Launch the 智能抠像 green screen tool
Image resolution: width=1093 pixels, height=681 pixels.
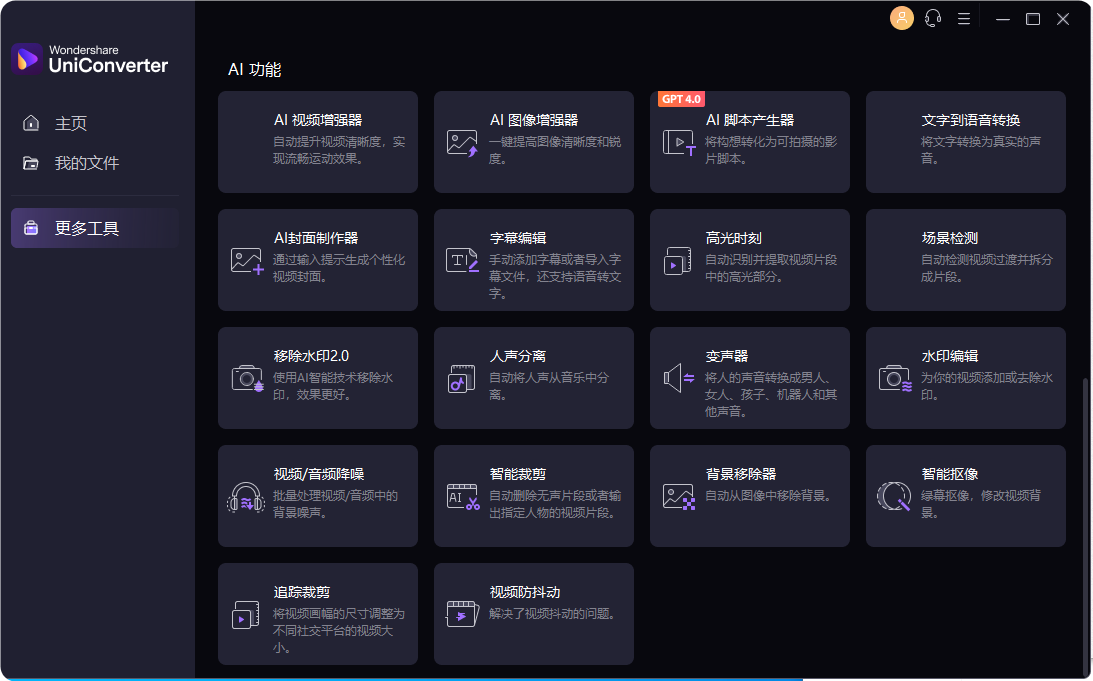[965, 496]
